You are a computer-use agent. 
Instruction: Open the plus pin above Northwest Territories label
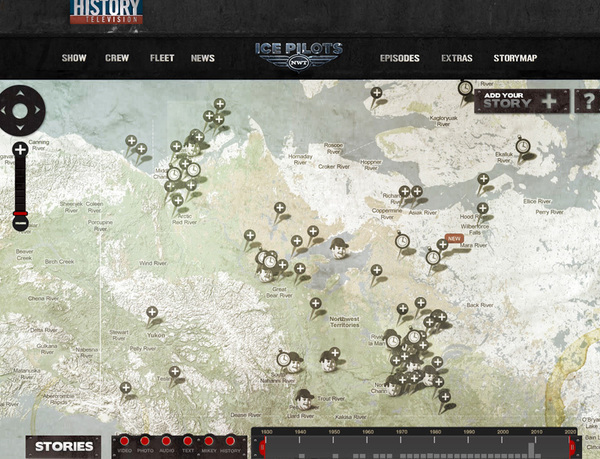315,303
